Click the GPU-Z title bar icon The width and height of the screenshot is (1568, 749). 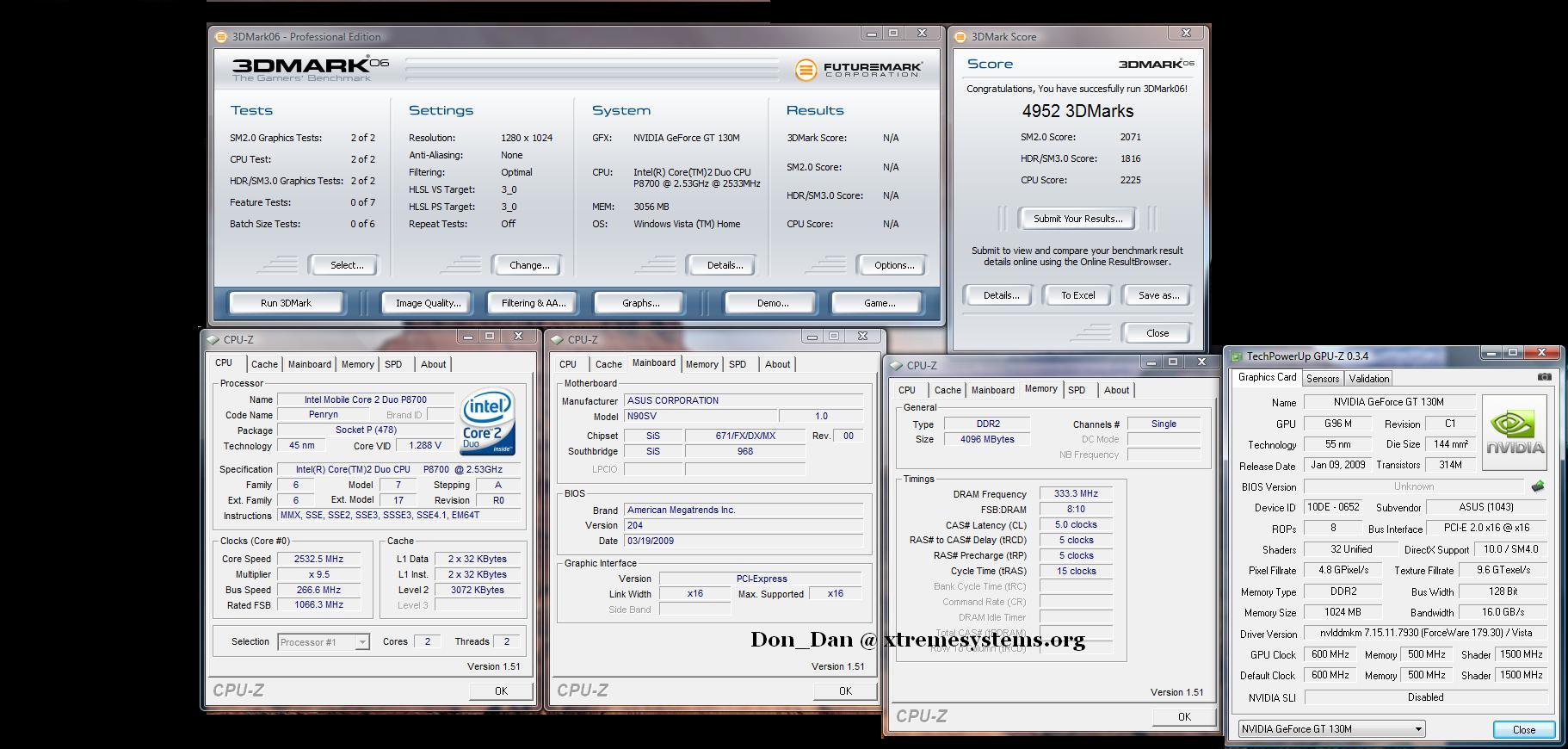pyautogui.click(x=1237, y=356)
